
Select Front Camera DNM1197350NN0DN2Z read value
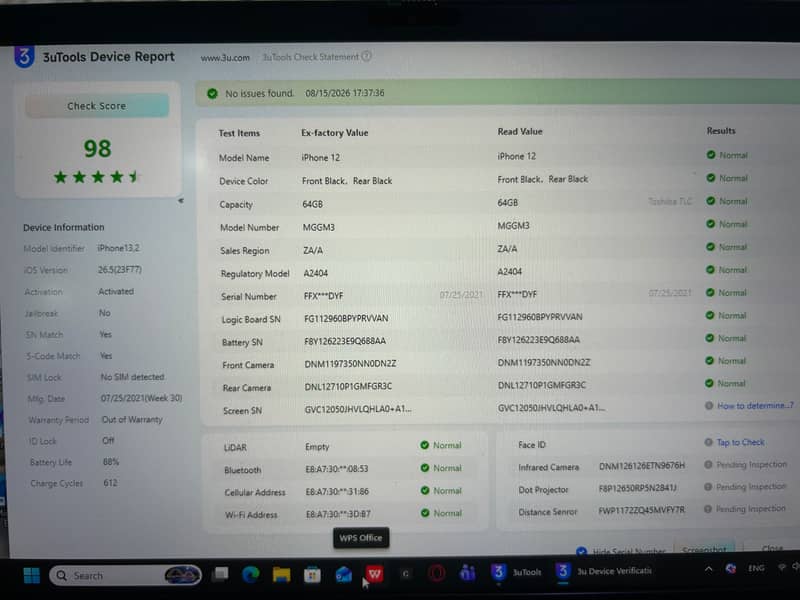(x=544, y=362)
